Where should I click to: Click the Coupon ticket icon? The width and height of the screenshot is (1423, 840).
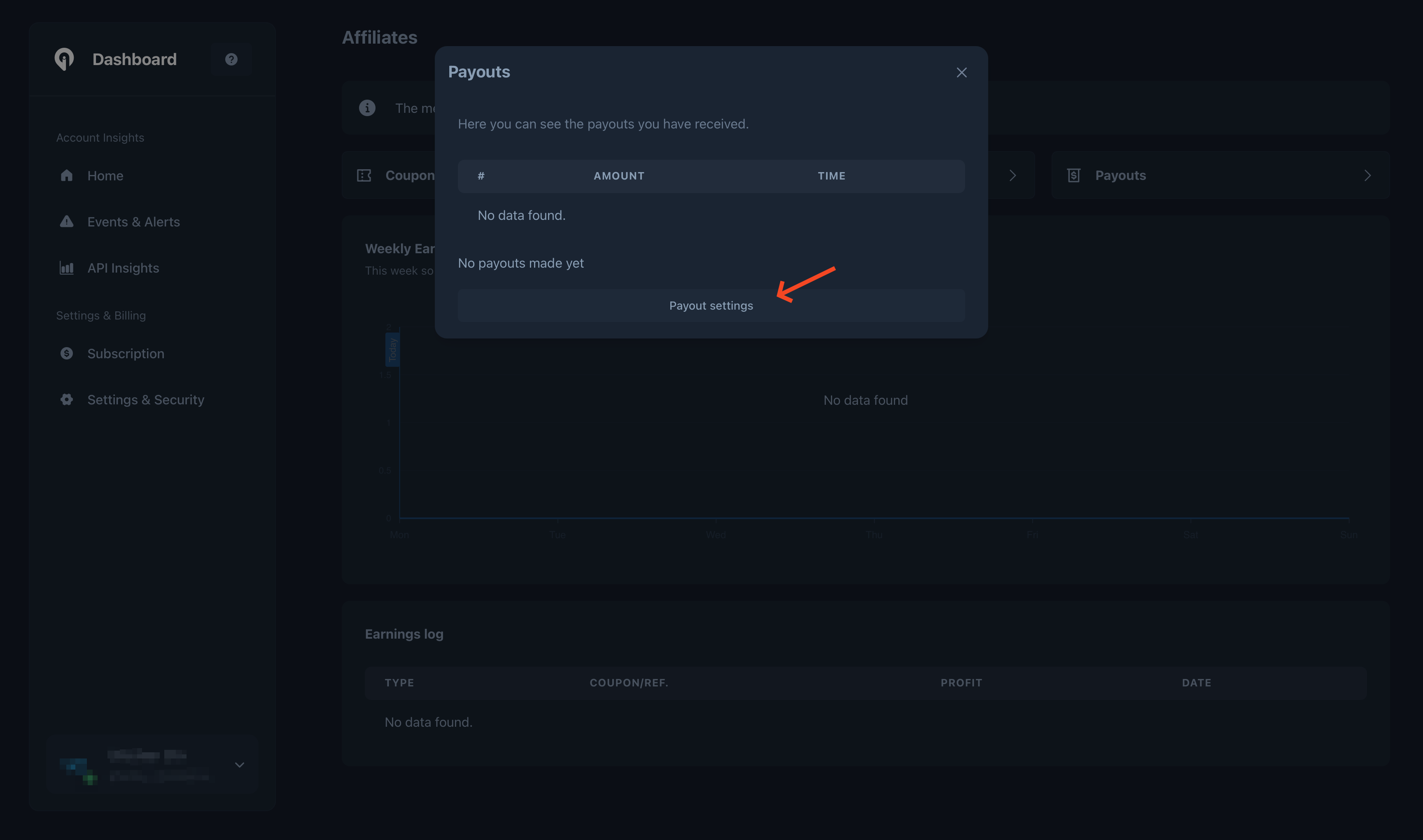click(x=364, y=175)
